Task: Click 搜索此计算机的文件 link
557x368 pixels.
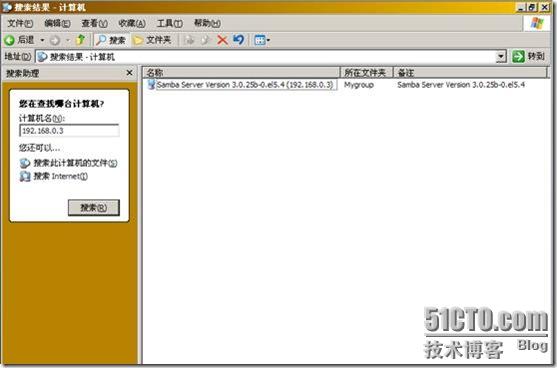Action: point(75,163)
